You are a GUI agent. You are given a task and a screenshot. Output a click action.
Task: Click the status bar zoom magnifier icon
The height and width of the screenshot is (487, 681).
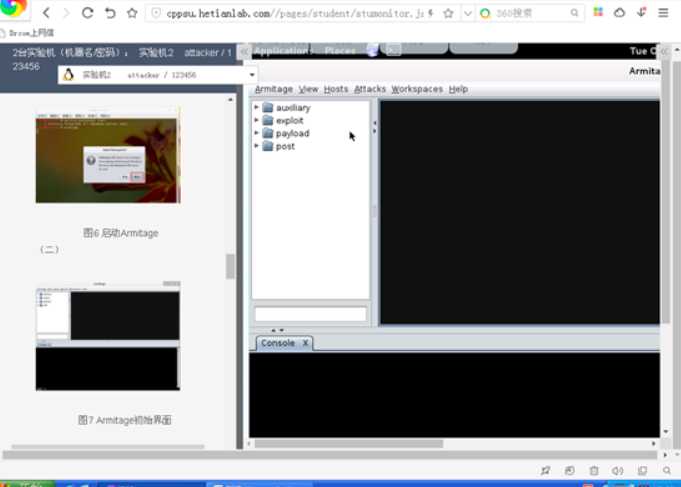667,470
